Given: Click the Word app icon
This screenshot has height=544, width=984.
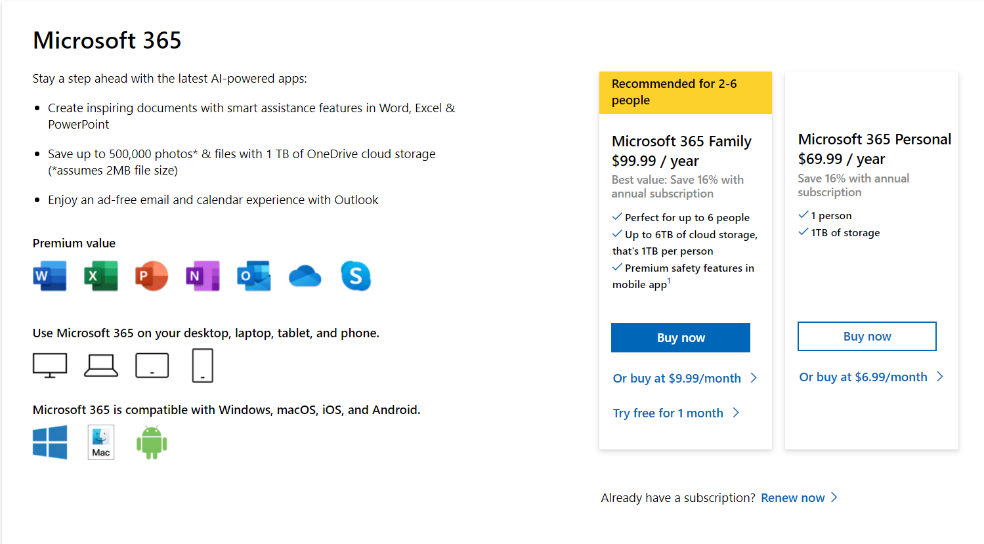Looking at the screenshot, I should [50, 276].
